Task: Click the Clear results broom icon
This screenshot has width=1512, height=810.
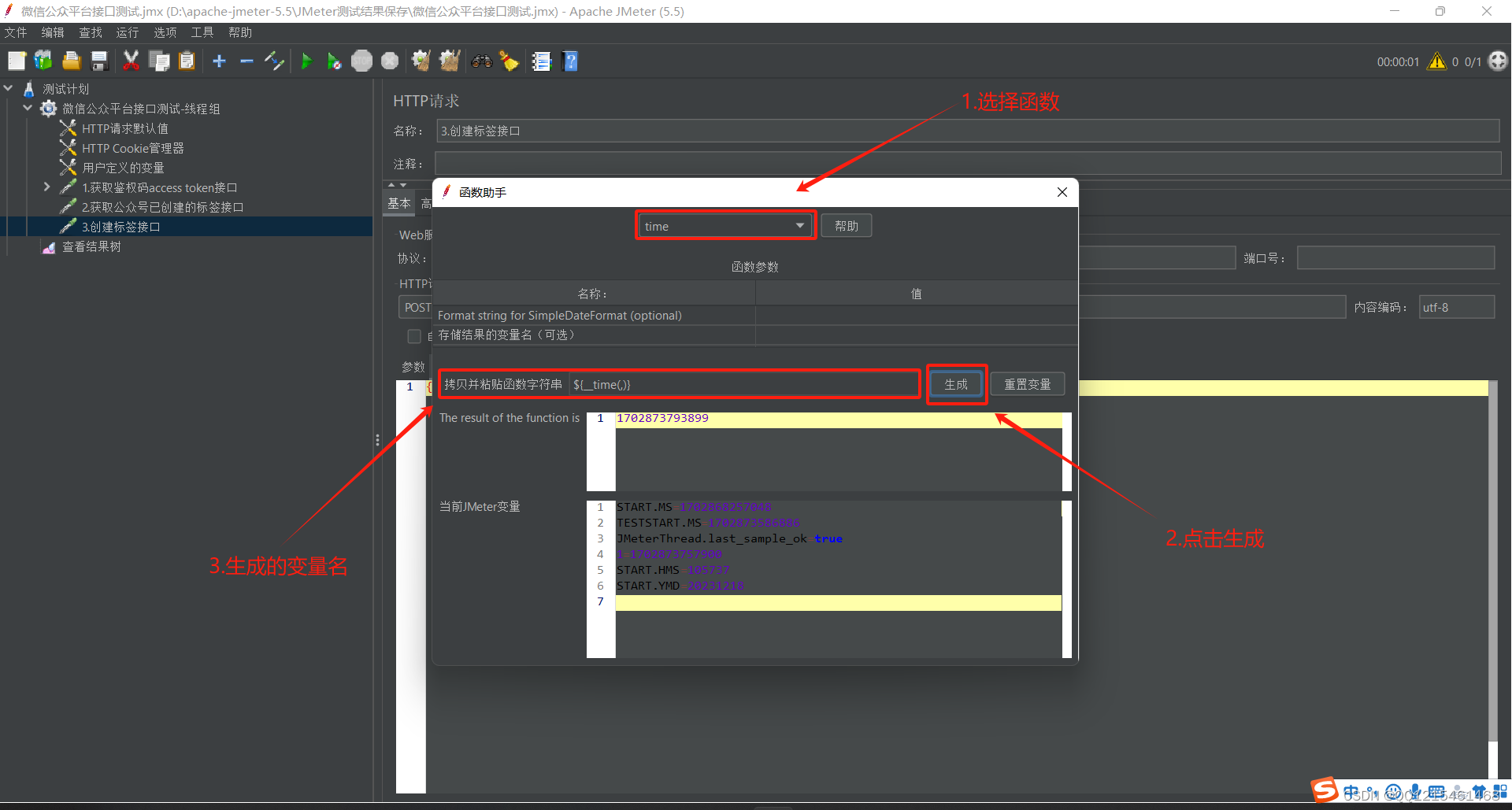Action: coord(421,61)
